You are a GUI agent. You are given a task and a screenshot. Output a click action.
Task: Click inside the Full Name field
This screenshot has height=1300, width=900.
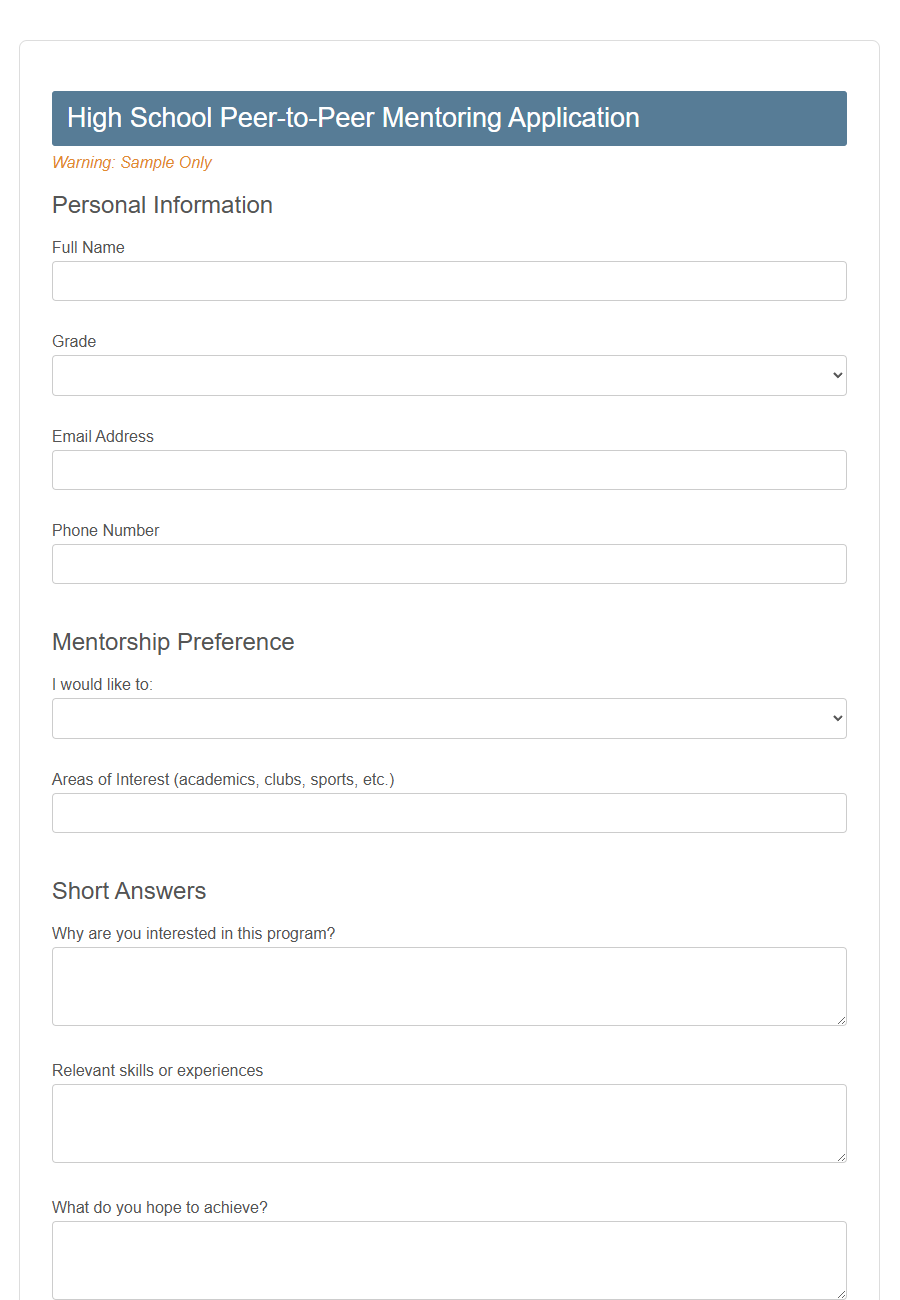click(449, 281)
